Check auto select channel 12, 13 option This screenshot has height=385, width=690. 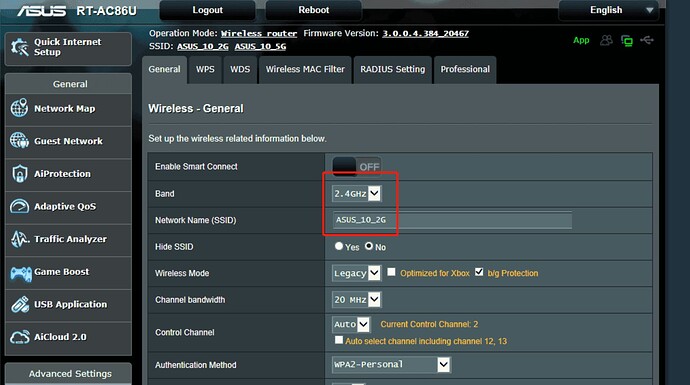(338, 340)
